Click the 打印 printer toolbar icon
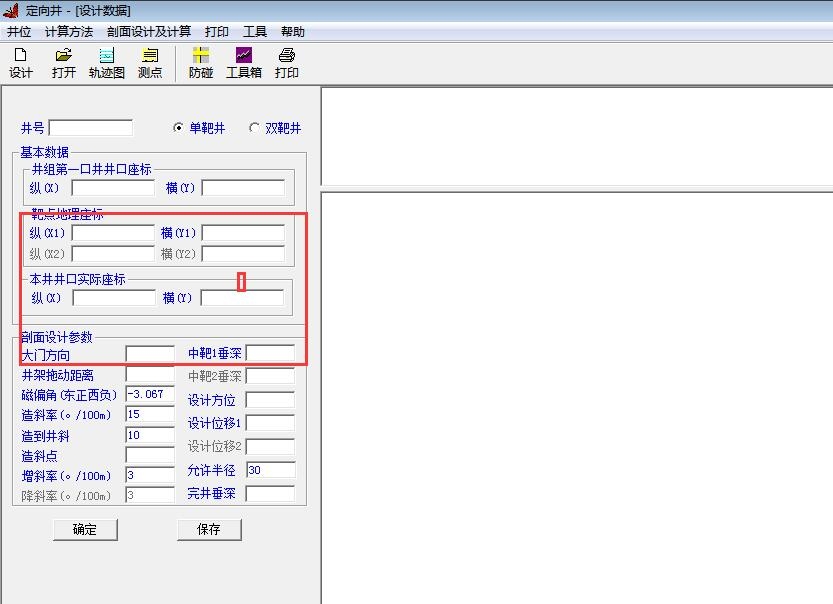 (287, 62)
